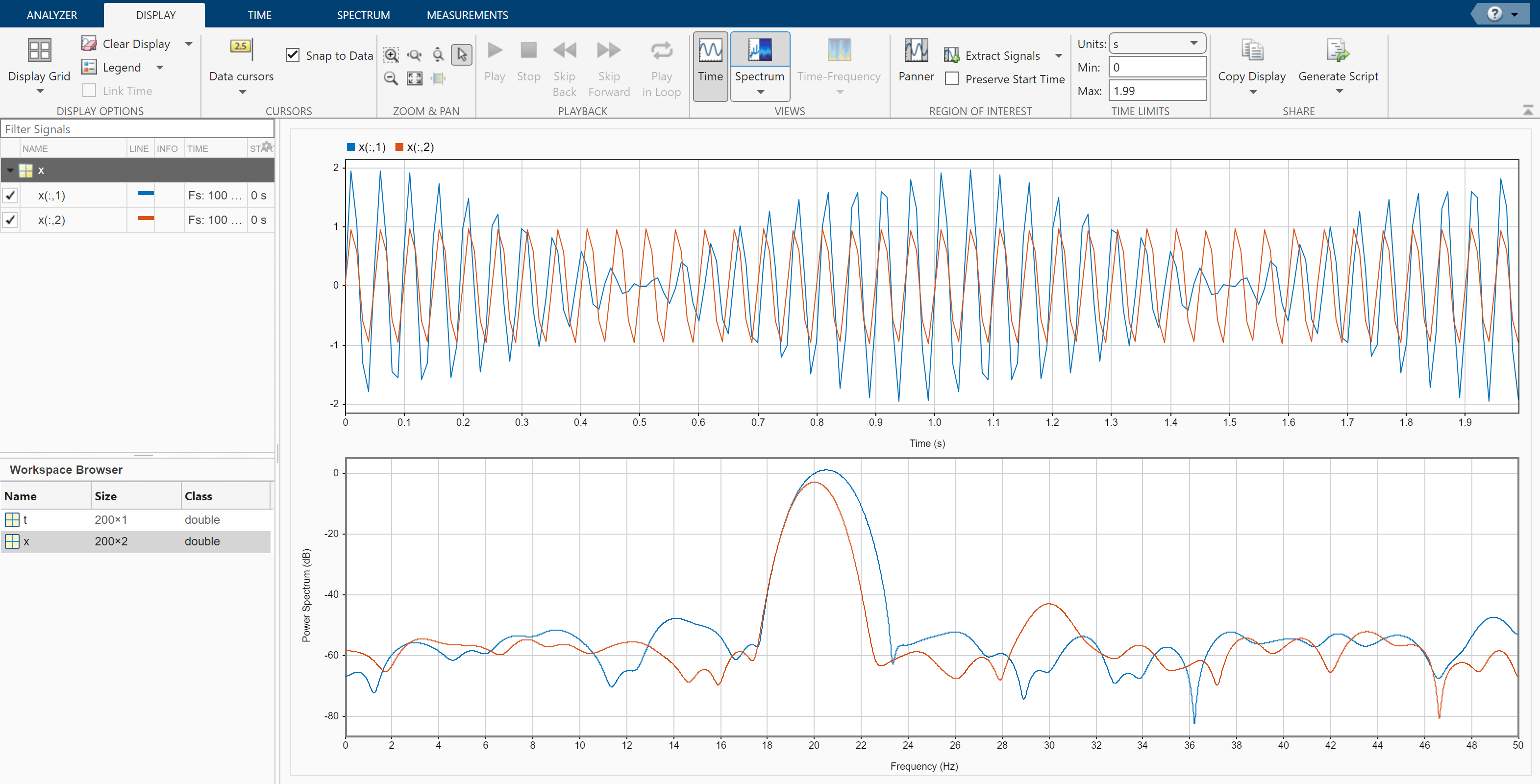This screenshot has height=784, width=1540.
Task: Uncheck the x(:,1) signal checkbox
Action: pyautogui.click(x=10, y=196)
